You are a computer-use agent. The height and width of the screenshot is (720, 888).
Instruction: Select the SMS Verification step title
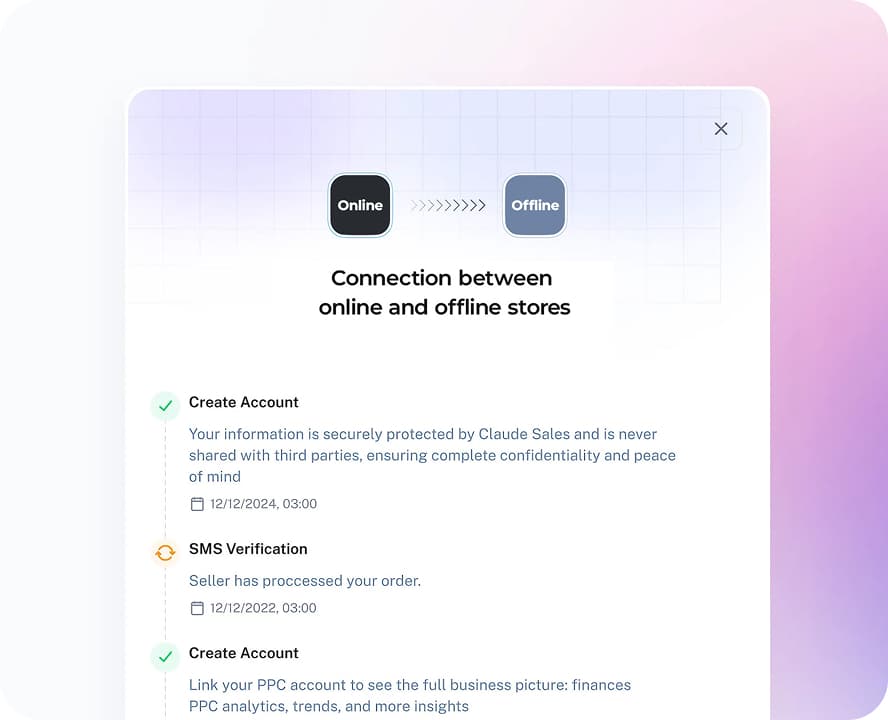click(x=248, y=549)
